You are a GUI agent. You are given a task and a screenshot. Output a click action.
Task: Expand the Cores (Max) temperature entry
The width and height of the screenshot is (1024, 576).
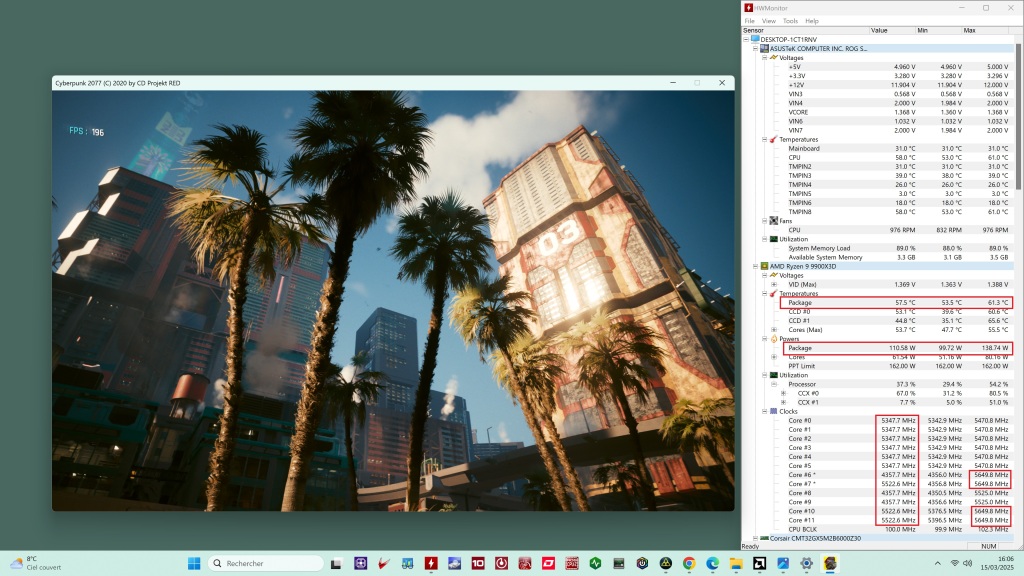(x=774, y=330)
